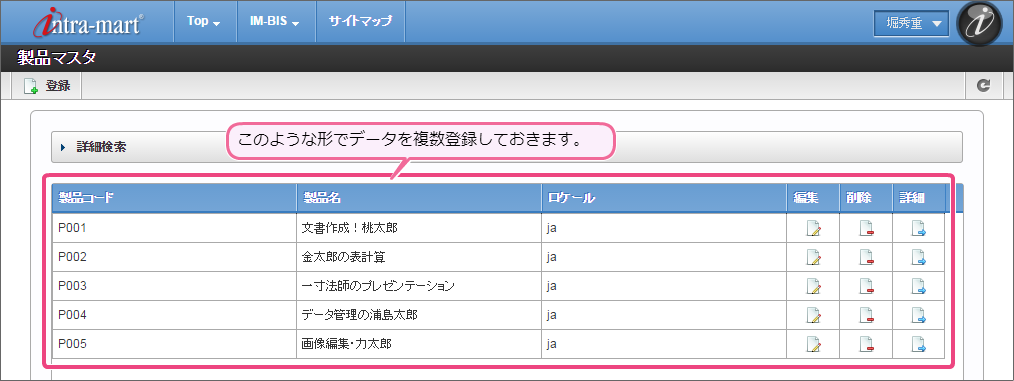The width and height of the screenshot is (1014, 381).
Task: Open details for product P001
Action: (x=918, y=228)
